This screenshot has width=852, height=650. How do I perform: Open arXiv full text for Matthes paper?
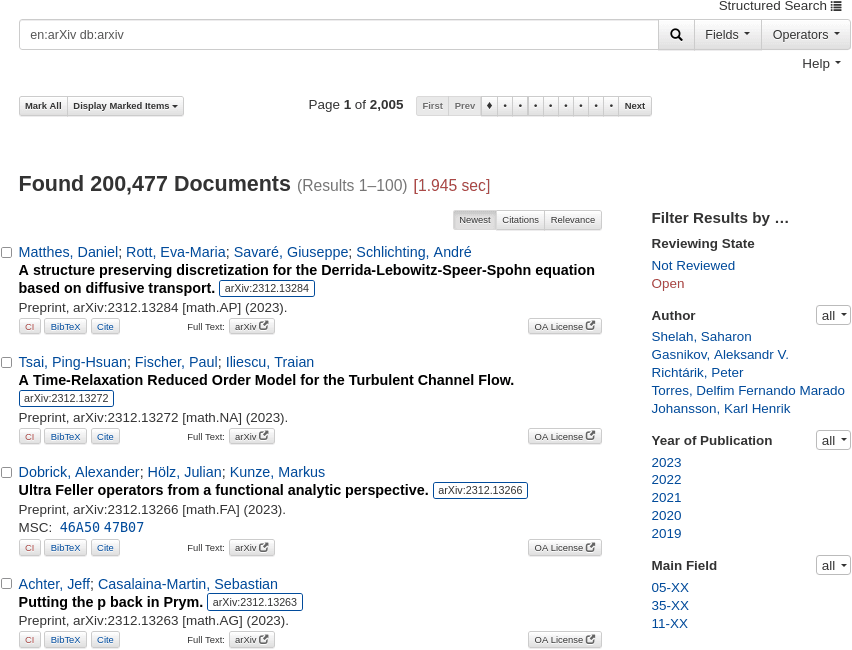coord(251,326)
